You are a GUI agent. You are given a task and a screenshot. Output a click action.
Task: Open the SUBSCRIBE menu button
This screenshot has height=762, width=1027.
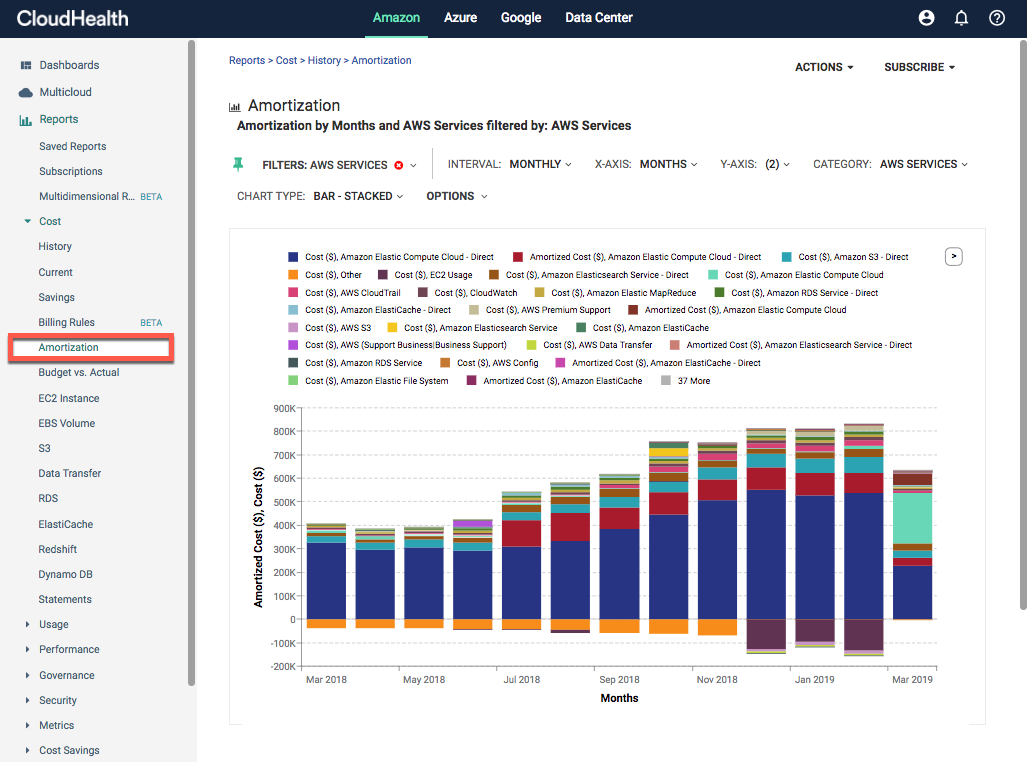click(919, 67)
